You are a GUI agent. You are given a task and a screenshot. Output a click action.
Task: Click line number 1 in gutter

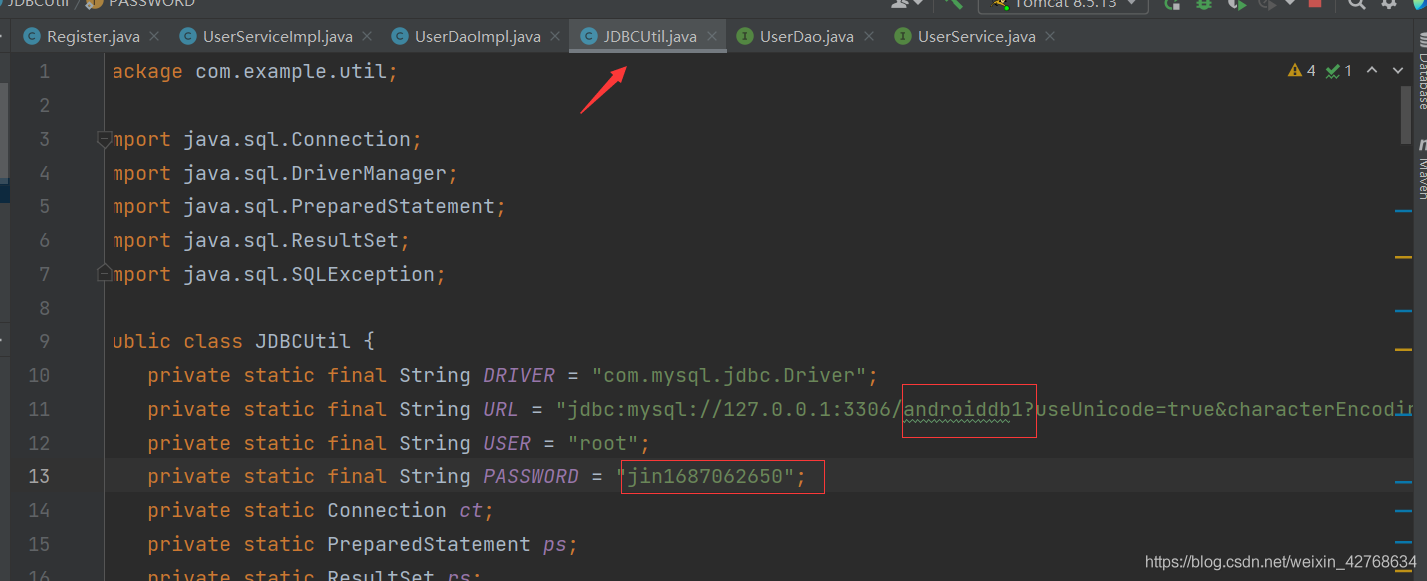click(44, 72)
